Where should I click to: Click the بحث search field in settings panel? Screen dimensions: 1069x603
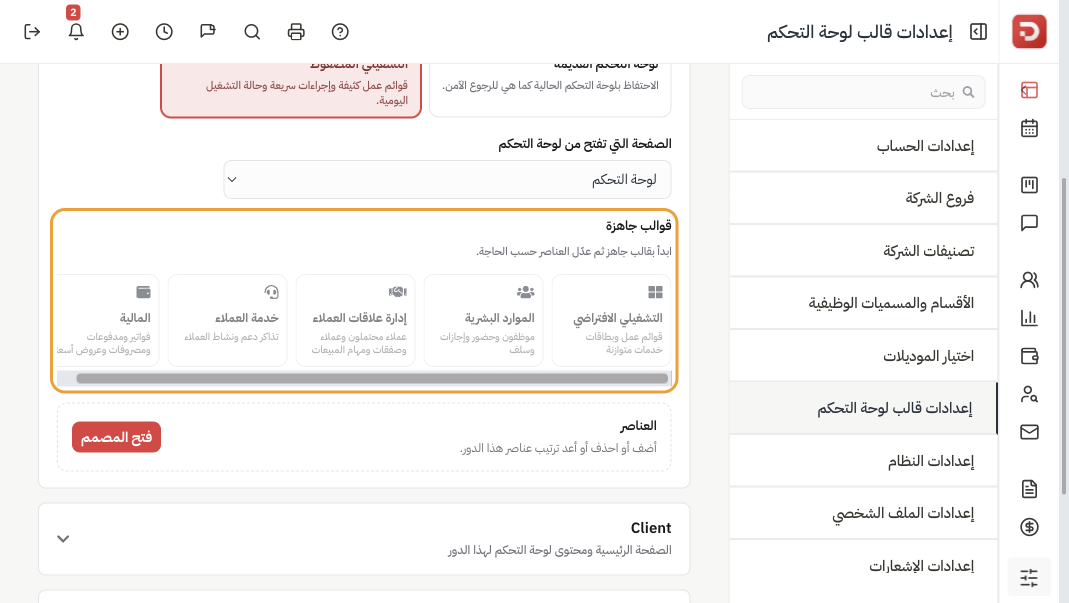click(863, 92)
